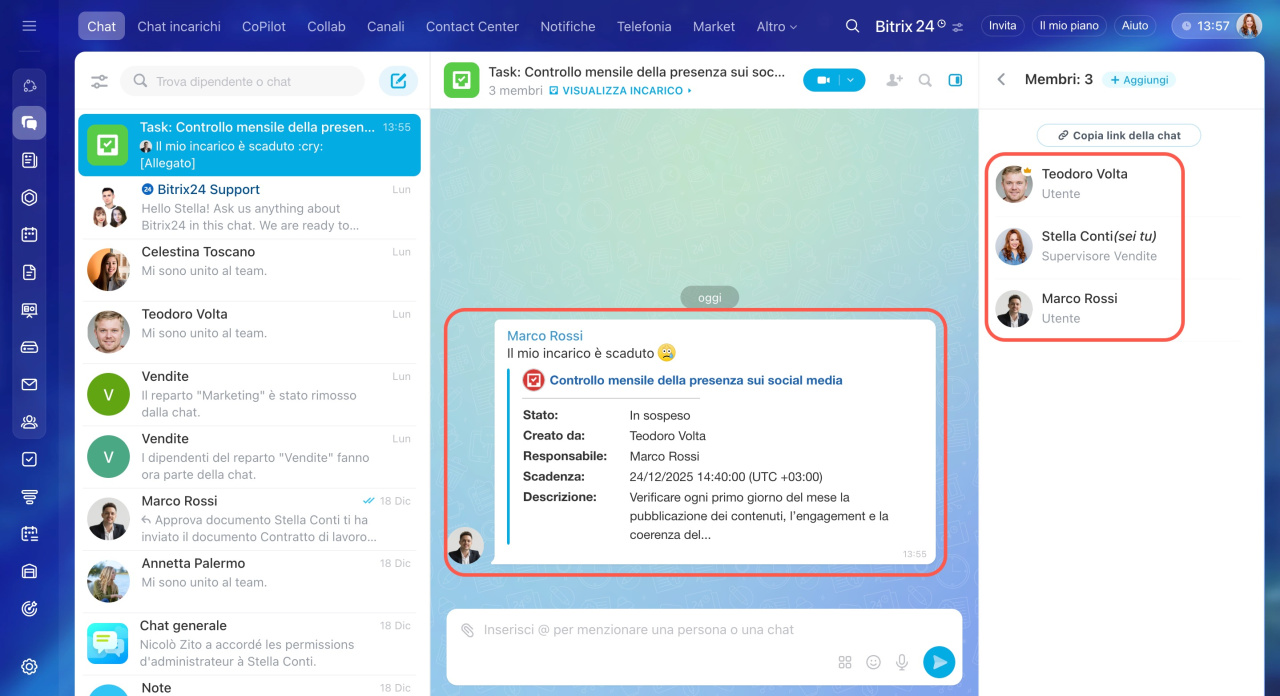Toggle the members sidebar panel icon

click(955, 80)
